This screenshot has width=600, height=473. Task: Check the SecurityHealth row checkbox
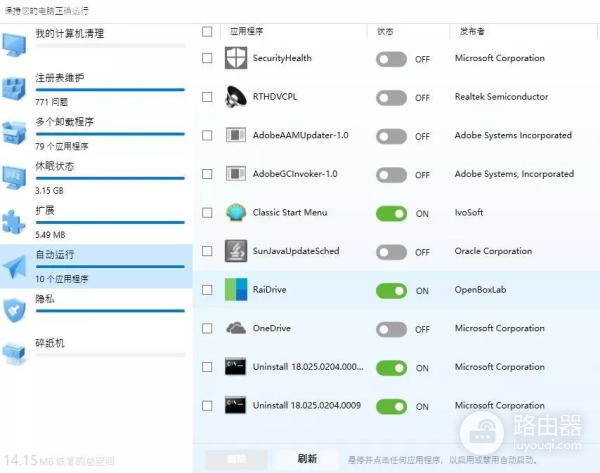pyautogui.click(x=207, y=59)
